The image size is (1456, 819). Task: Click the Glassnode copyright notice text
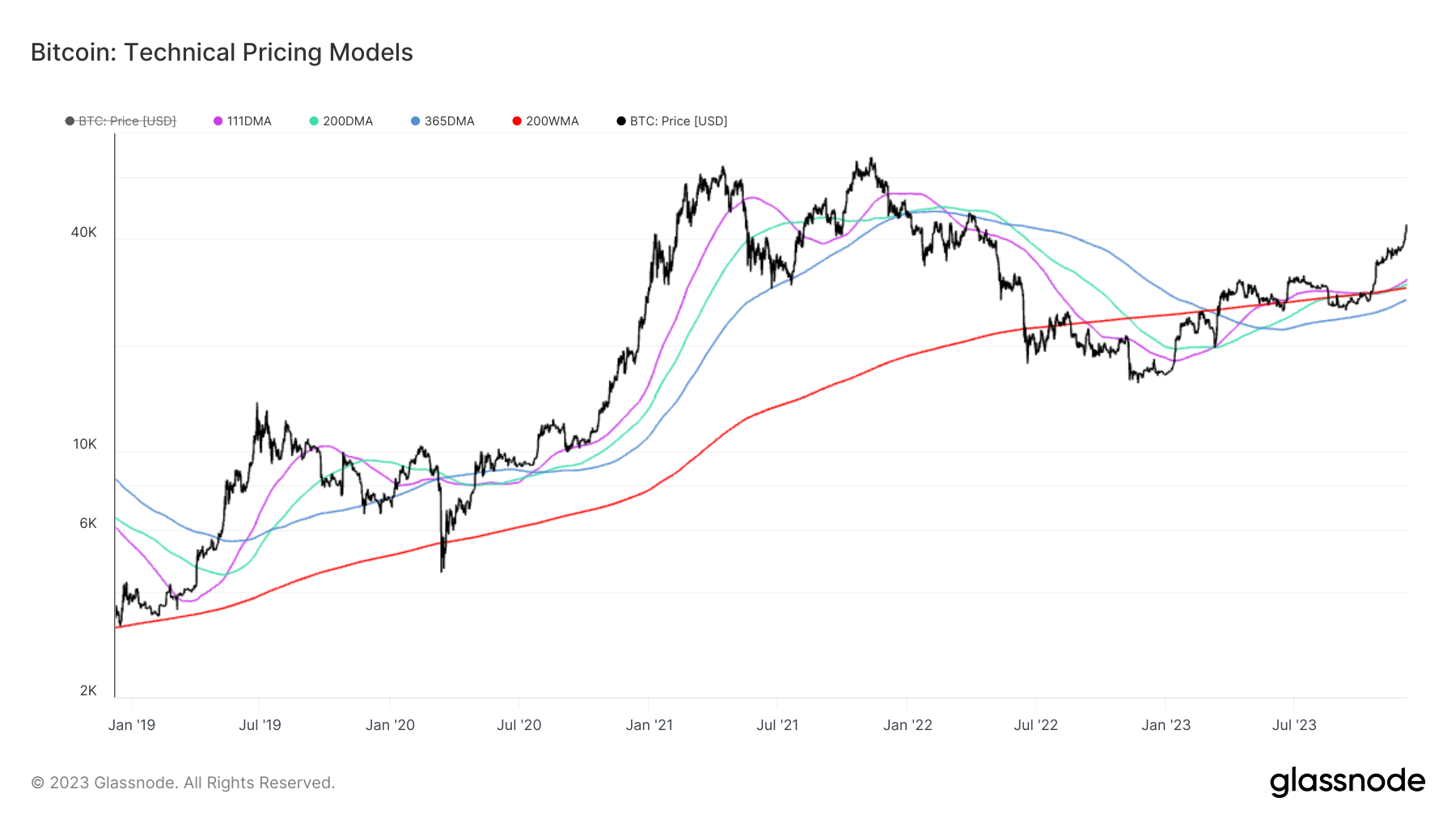click(x=183, y=783)
